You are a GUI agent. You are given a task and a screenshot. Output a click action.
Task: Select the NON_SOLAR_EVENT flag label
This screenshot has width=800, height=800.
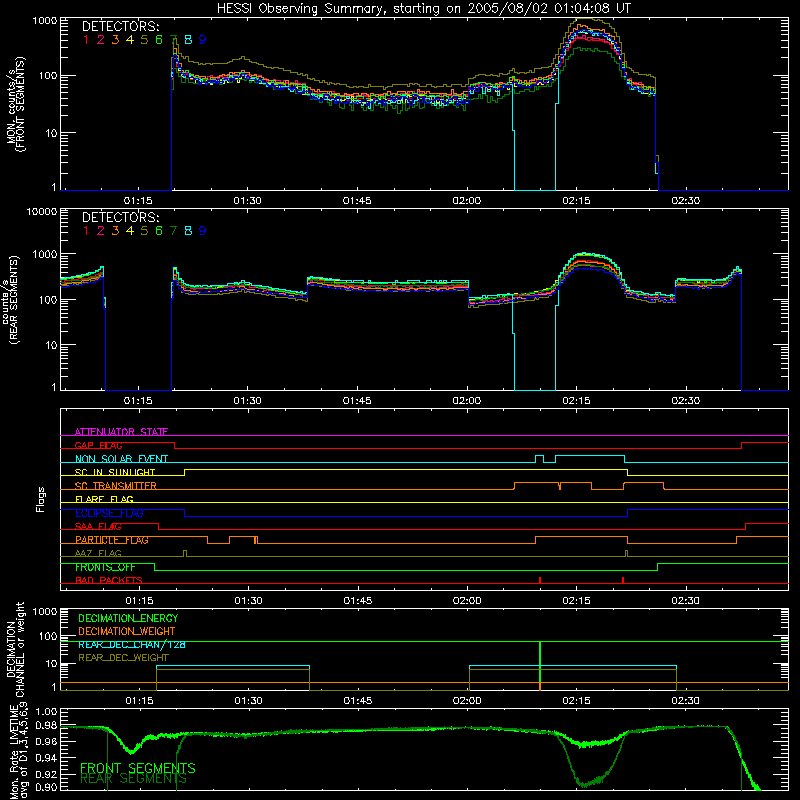121,459
